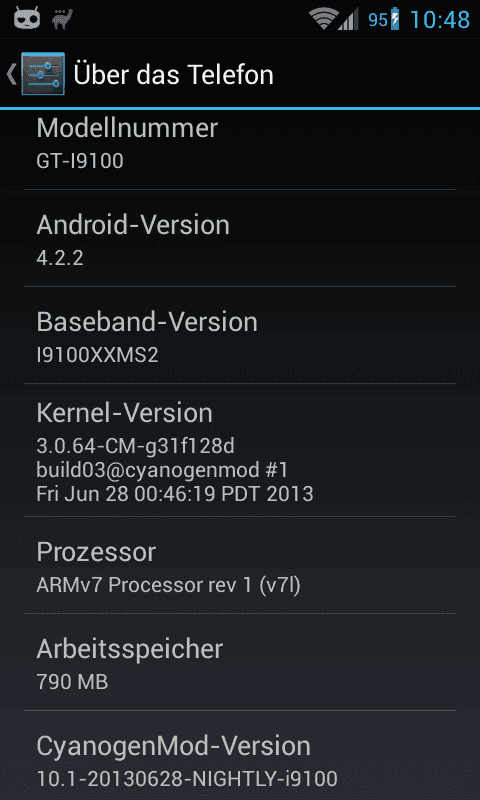Select the Baseband-Version I9100XXMS2 entry
This screenshot has height=800, width=480.
tap(240, 335)
